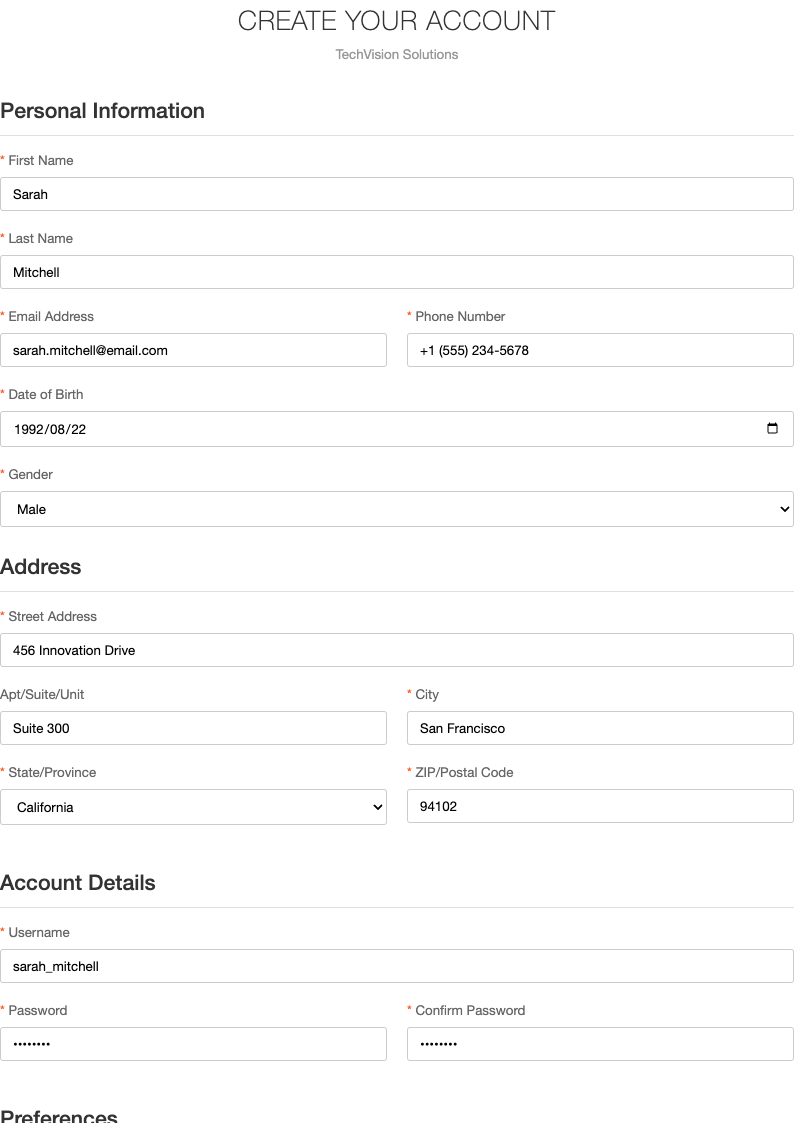794x1123 pixels.
Task: Select the Username field
Action: pos(397,965)
